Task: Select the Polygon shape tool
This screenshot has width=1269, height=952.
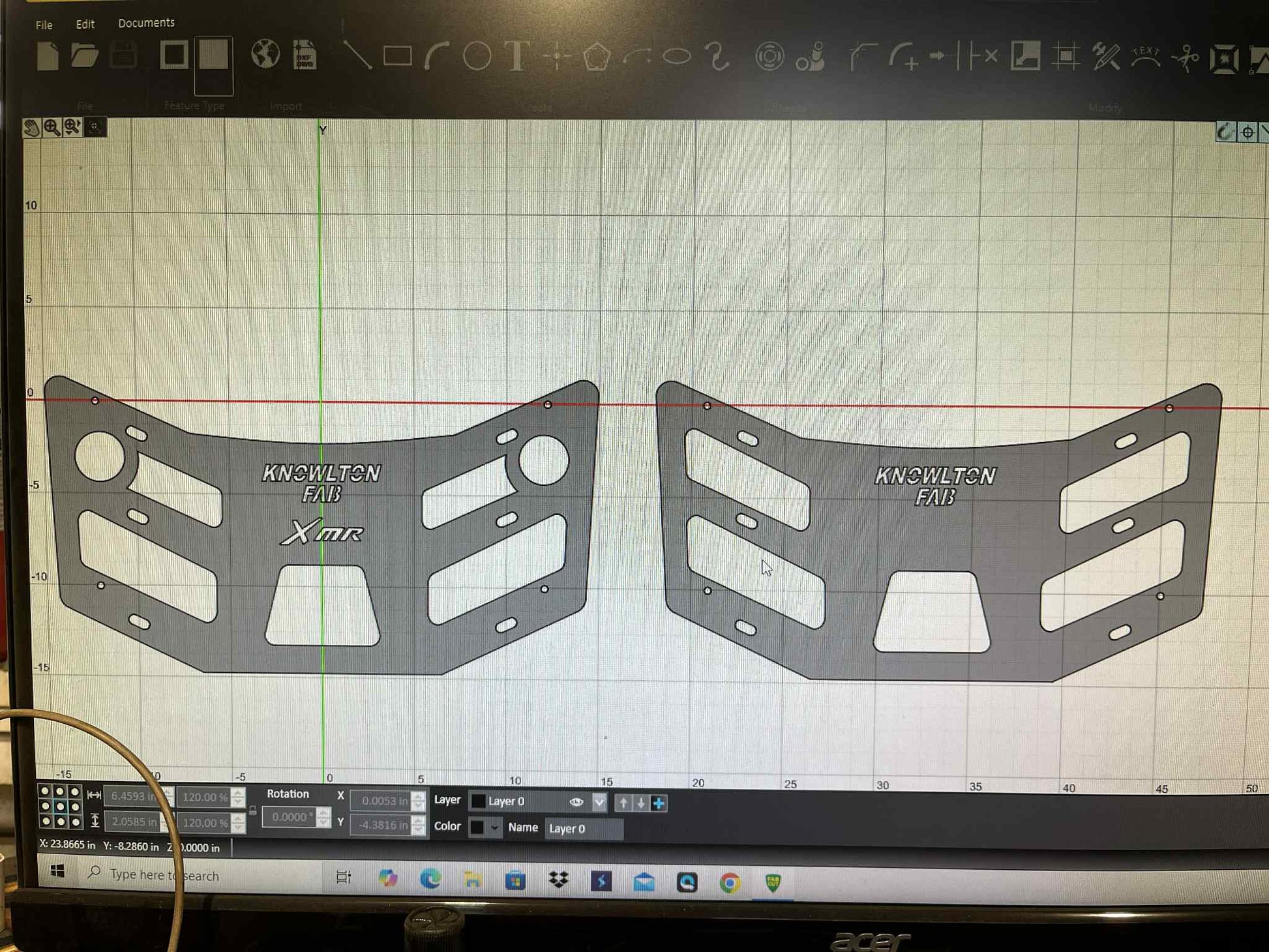Action: tap(596, 57)
